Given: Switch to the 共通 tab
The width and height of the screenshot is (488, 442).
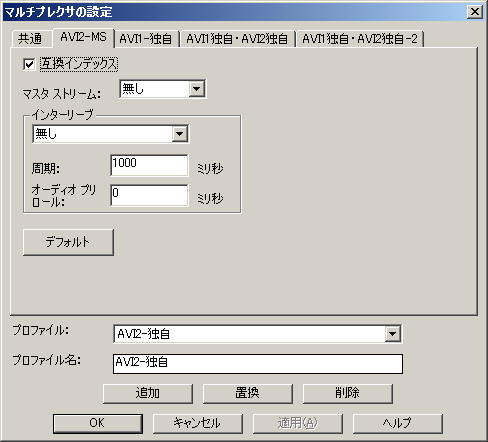Looking at the screenshot, I should pos(30,39).
